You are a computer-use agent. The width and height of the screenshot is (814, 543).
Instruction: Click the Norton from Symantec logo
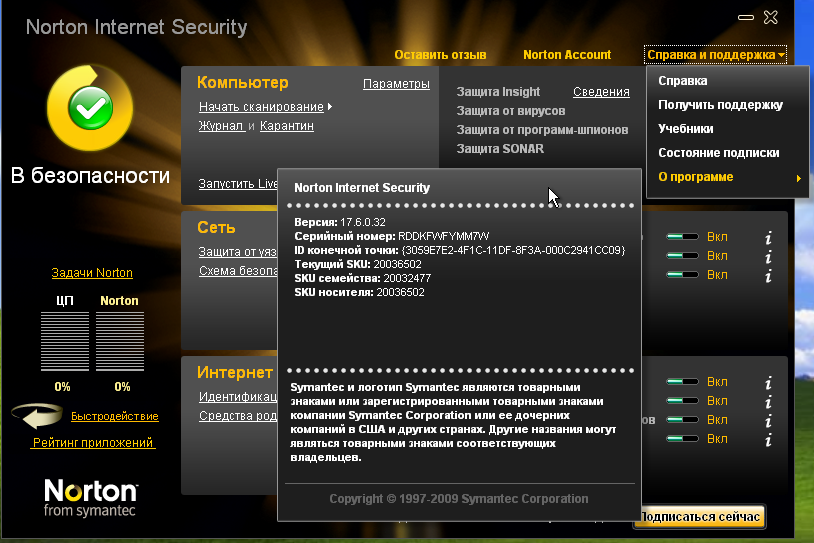pyautogui.click(x=90, y=497)
